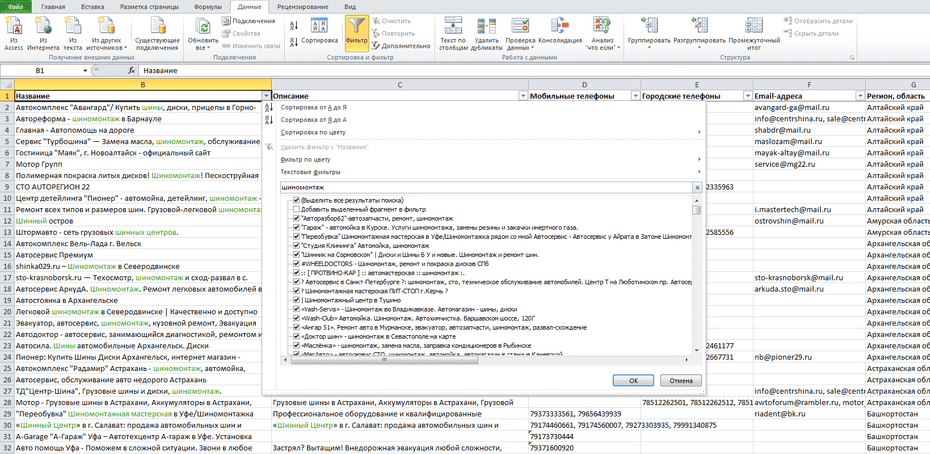Switch to the 'Формулы' ribbon tab
The height and width of the screenshot is (454, 930).
click(208, 7)
